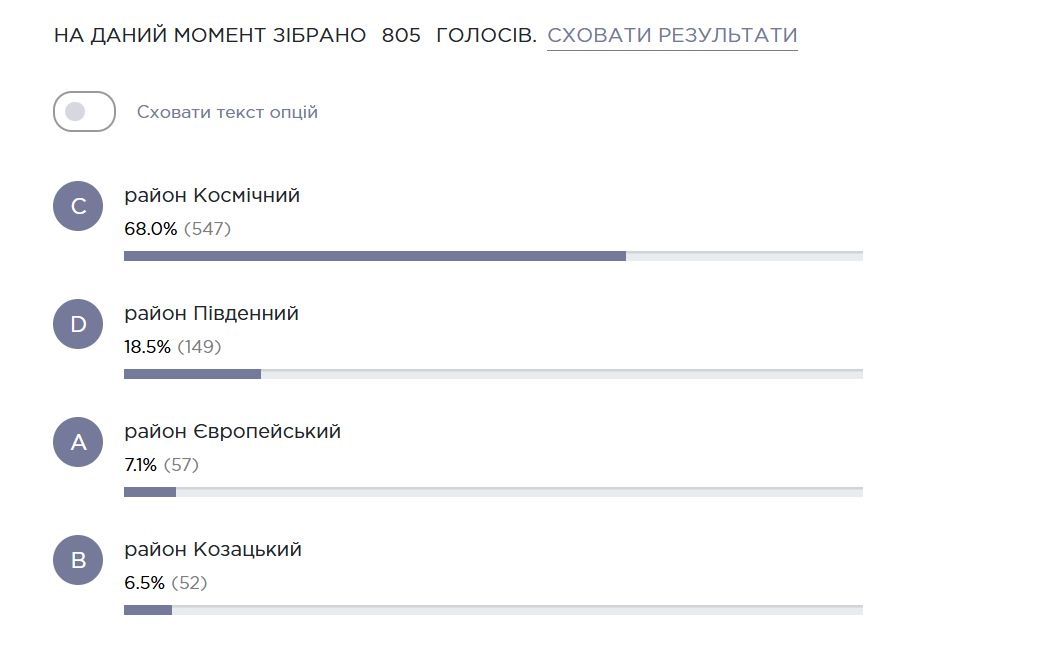Select the 'район Південний' option text

[211, 313]
